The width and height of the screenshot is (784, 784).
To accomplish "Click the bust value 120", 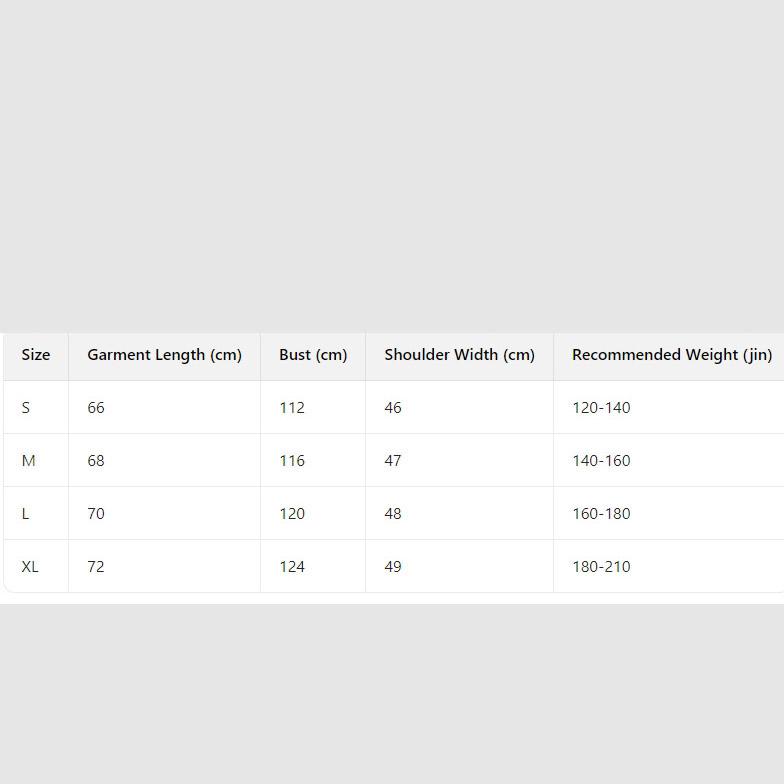I will 292,514.
